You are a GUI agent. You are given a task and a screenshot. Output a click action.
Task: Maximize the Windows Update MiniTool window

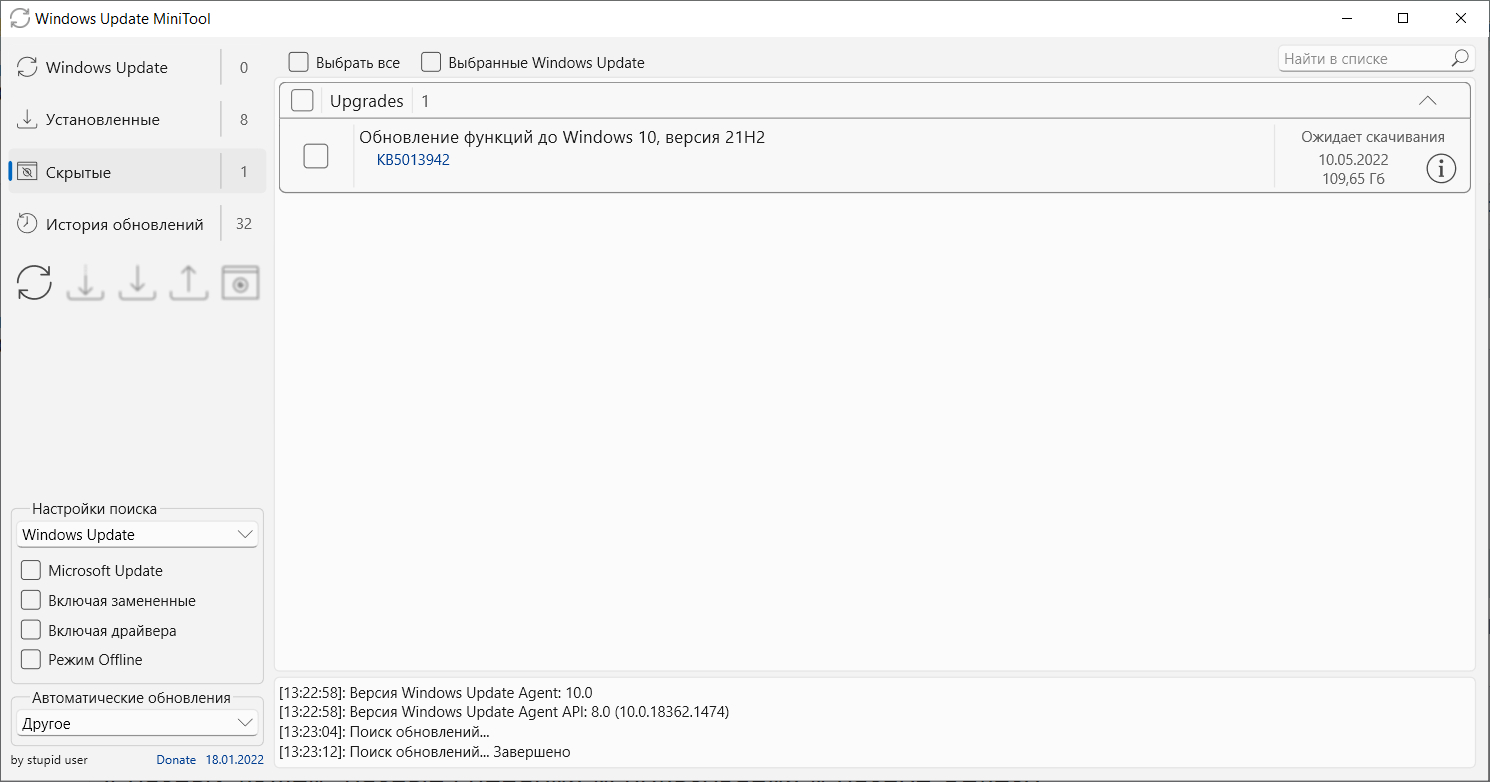point(1403,18)
